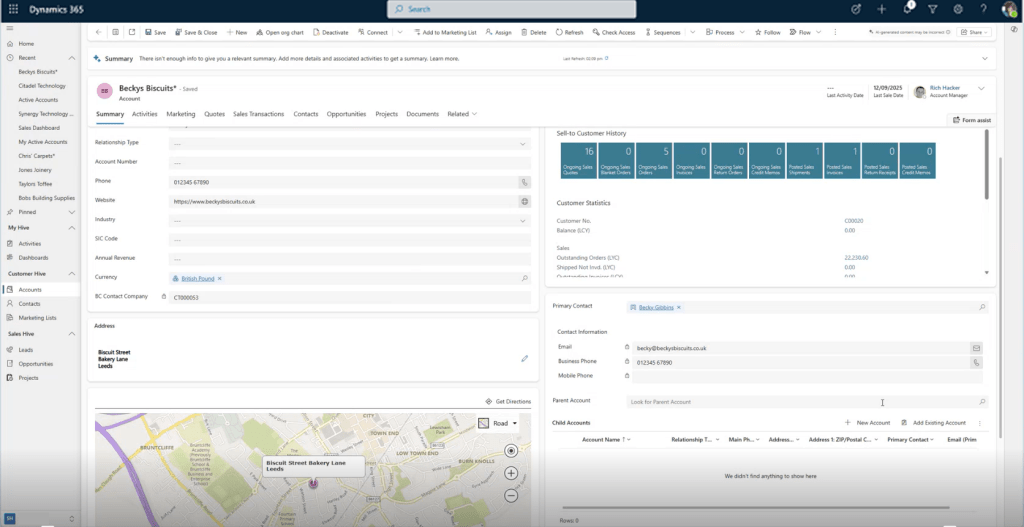Click Check Access in command bar
The image size is (1024, 527).
614,32
